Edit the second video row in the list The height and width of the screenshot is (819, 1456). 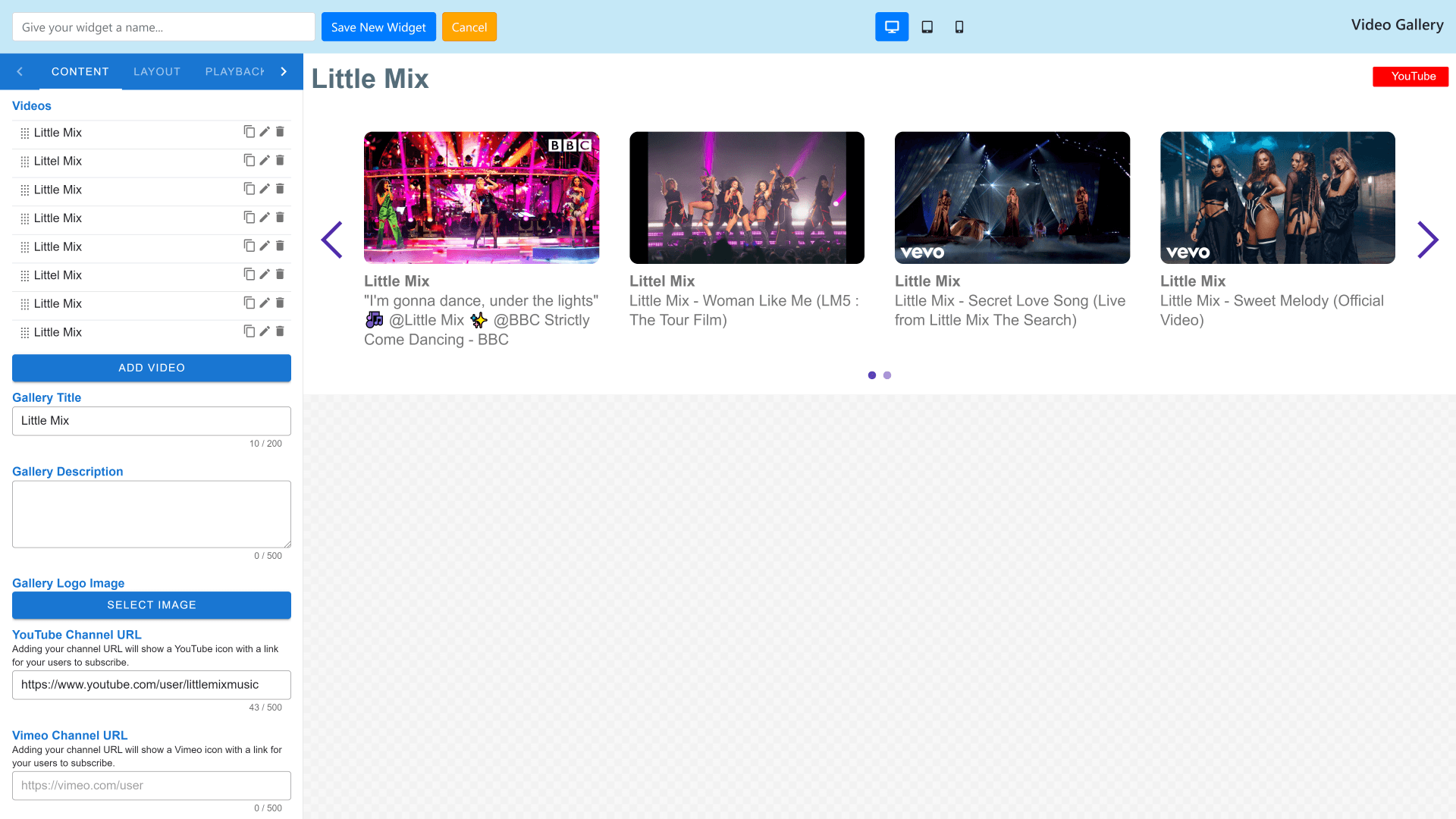click(x=265, y=160)
